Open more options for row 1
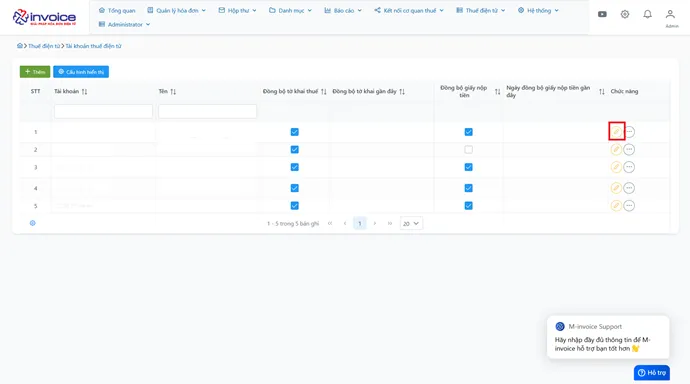Image resolution: width=690 pixels, height=384 pixels. tap(629, 132)
